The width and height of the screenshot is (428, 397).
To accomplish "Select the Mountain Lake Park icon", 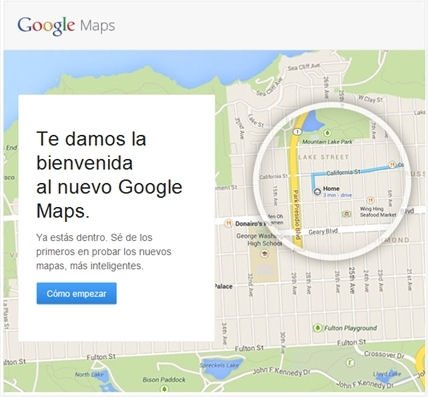I will 328,133.
